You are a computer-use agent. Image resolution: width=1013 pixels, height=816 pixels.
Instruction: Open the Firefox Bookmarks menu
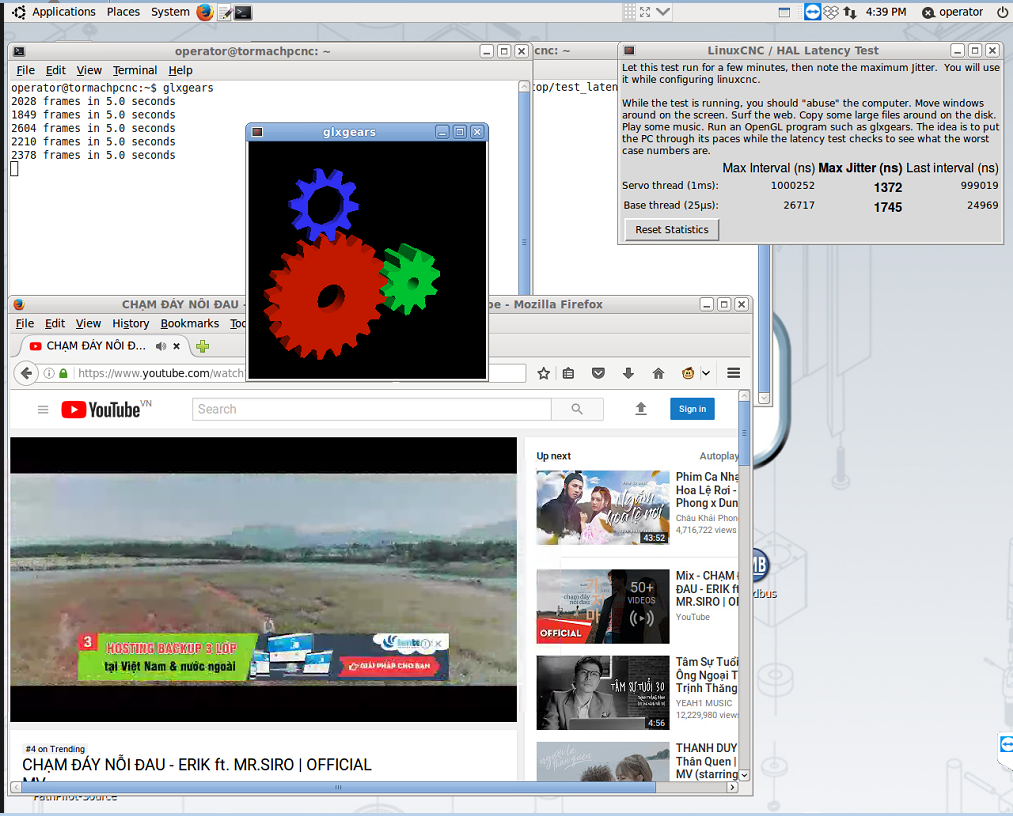click(x=190, y=324)
